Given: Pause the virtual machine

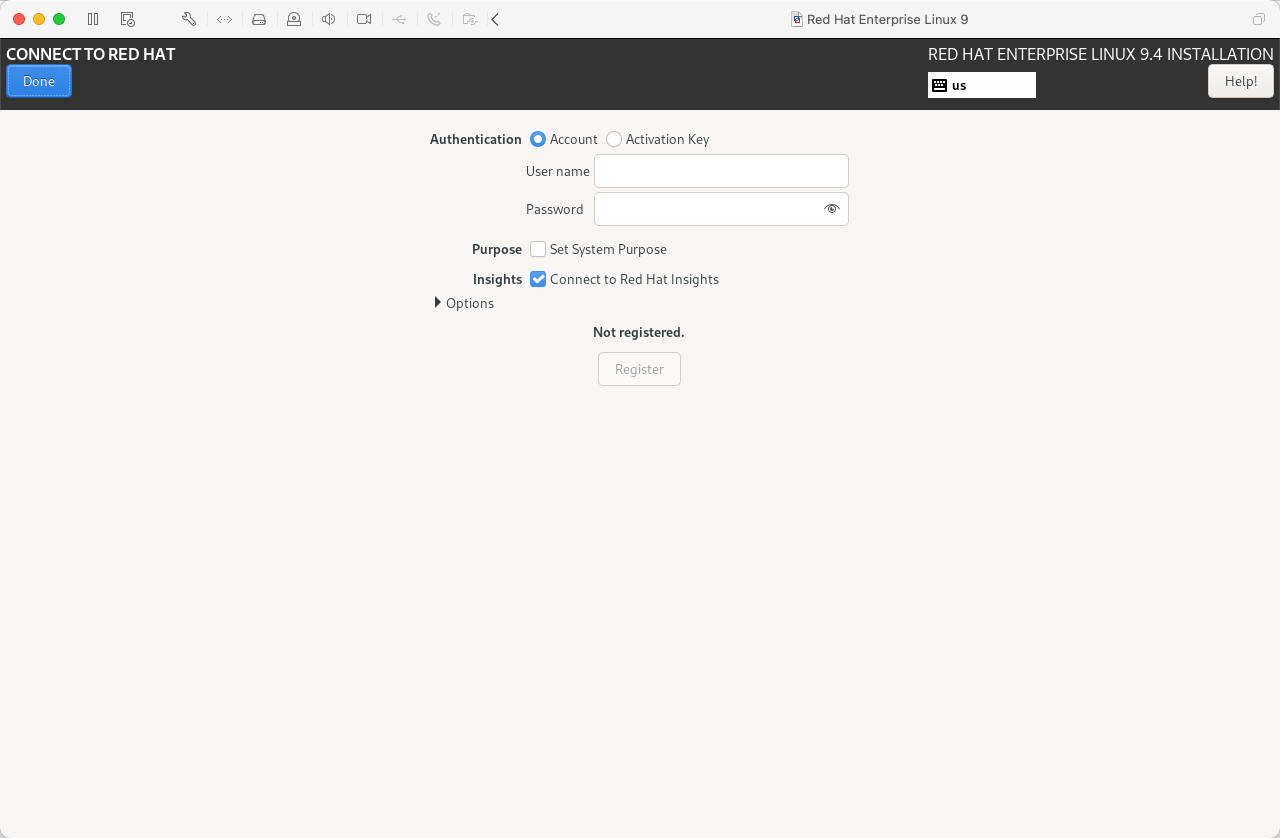Looking at the screenshot, I should [x=91, y=19].
